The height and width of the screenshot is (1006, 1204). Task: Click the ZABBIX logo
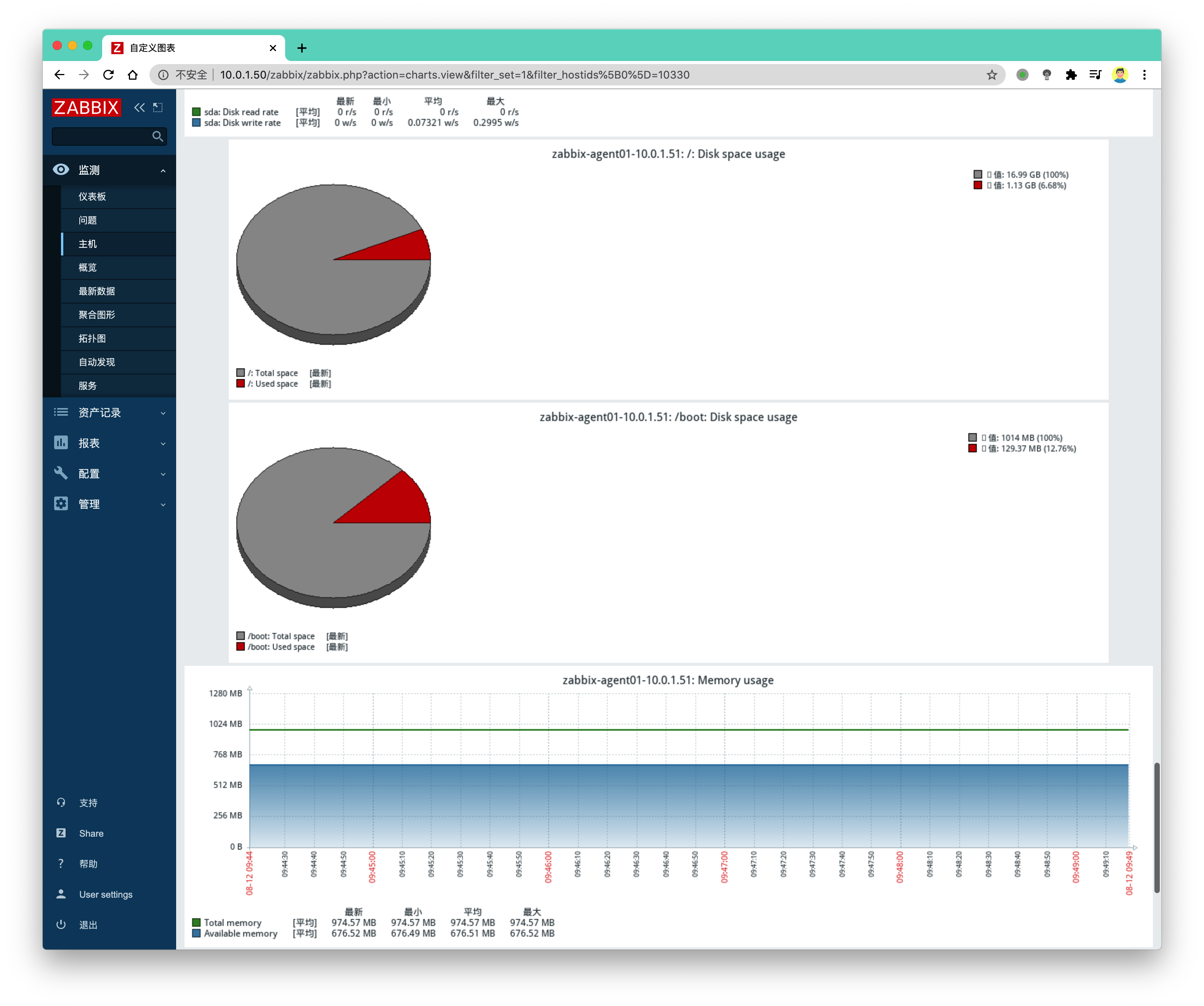tap(86, 107)
